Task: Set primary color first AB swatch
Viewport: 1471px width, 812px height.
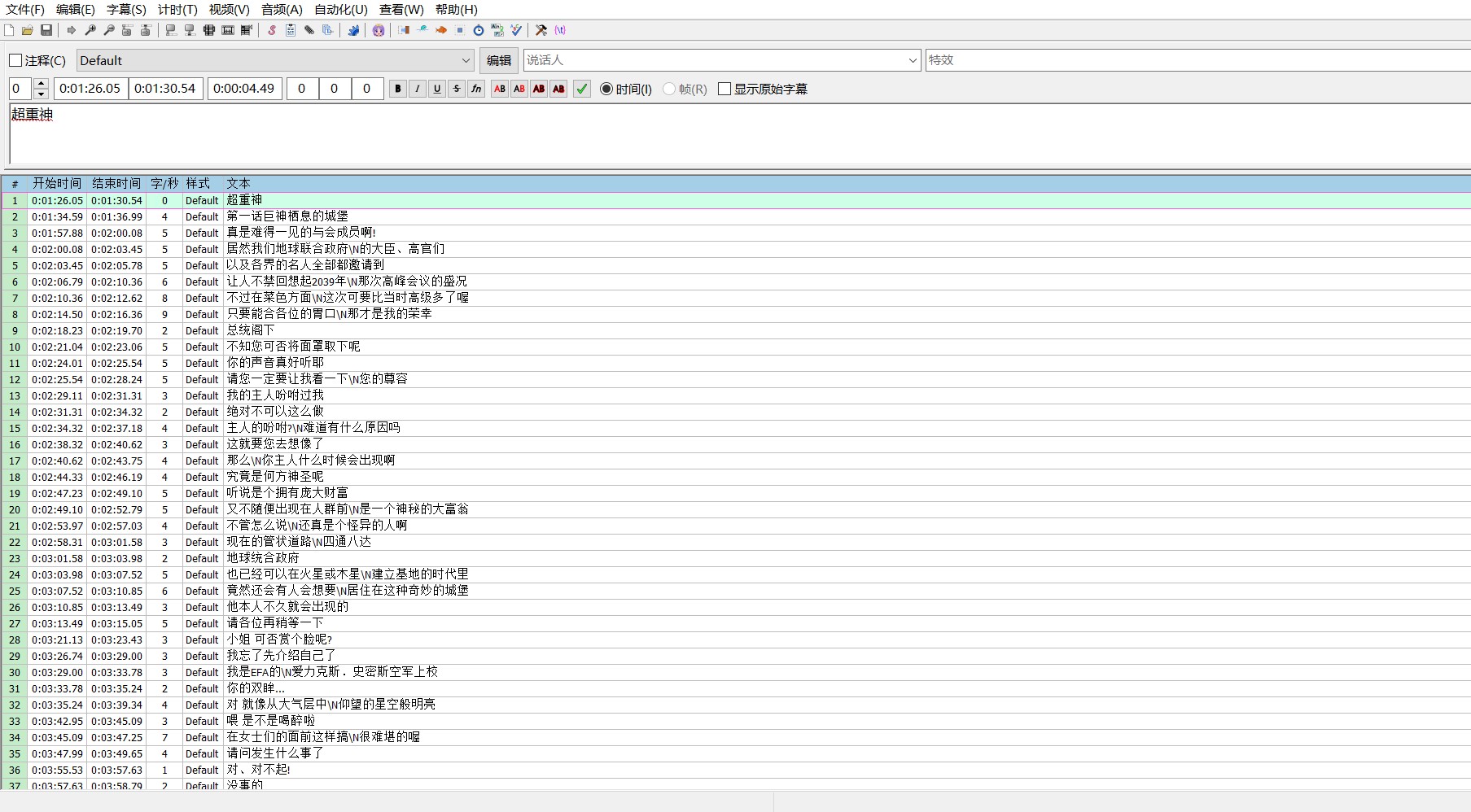Action: pos(500,89)
